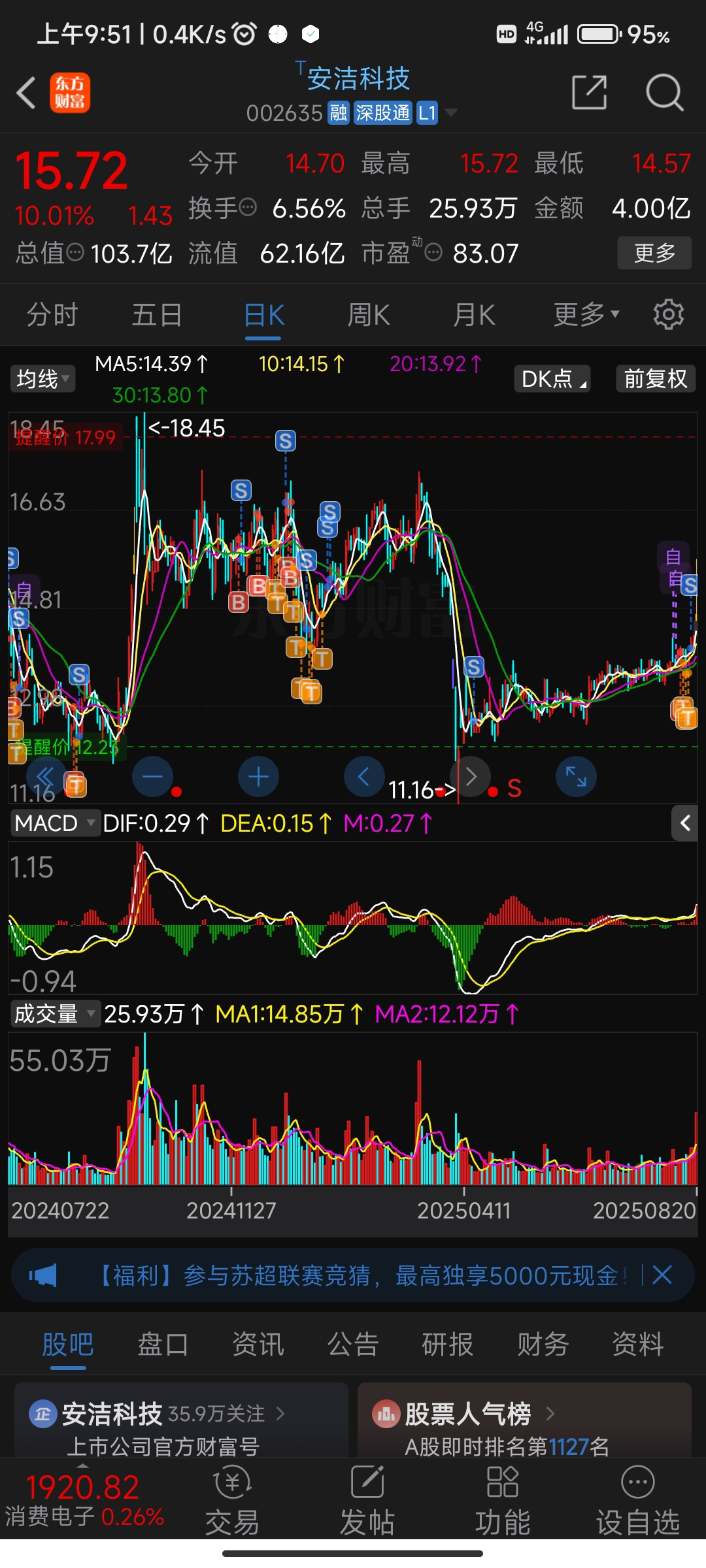Tap the 交易 trade icon

pos(233,1480)
